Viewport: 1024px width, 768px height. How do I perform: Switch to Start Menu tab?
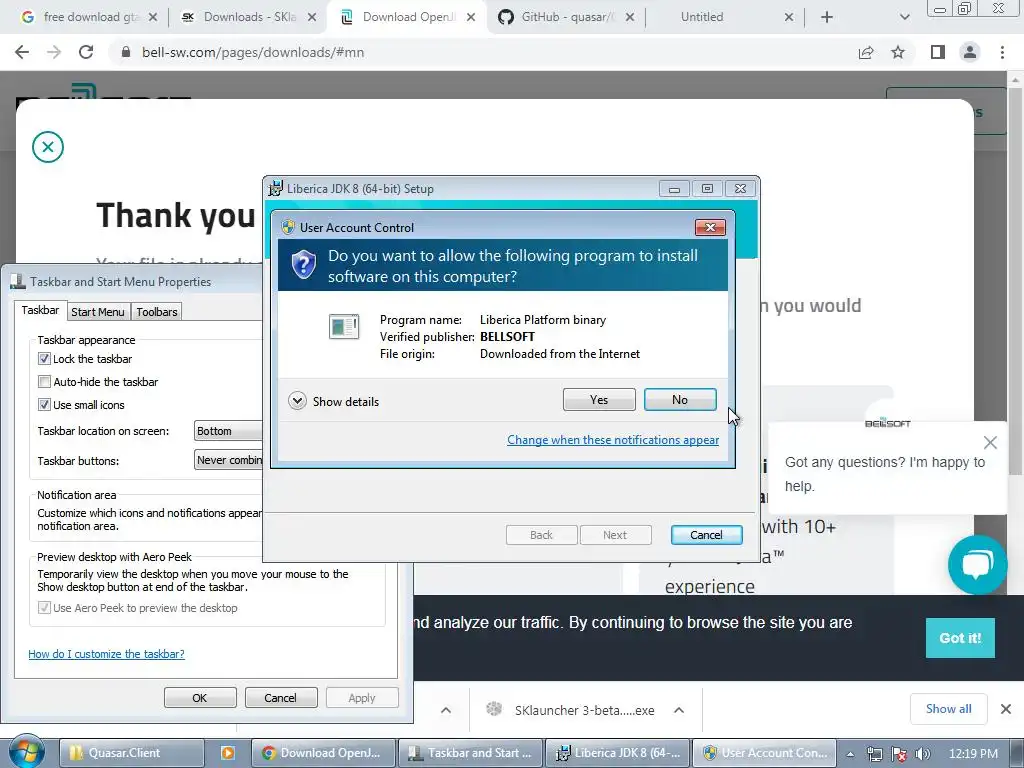coord(97,312)
